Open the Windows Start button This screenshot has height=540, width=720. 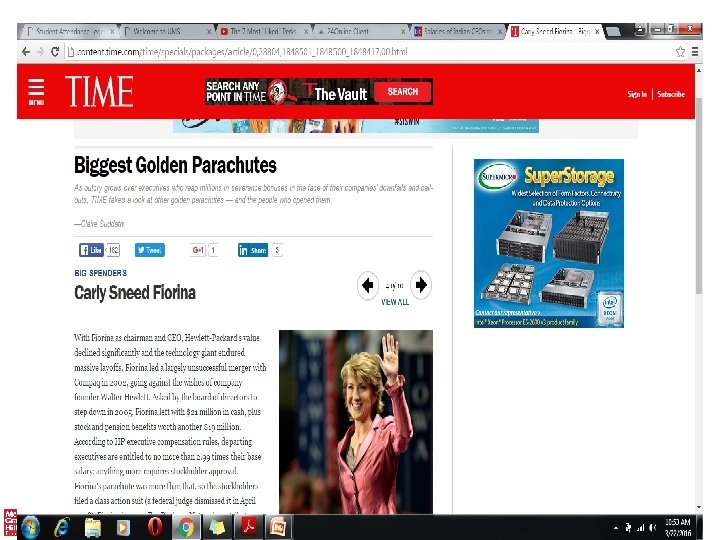30,527
